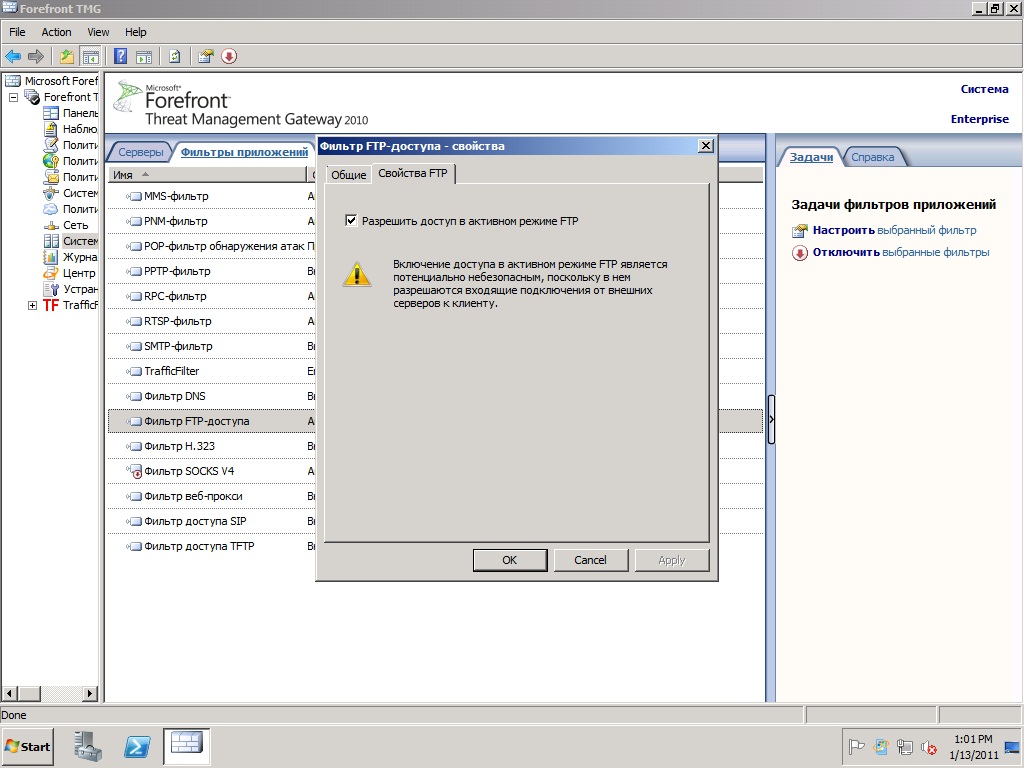Select the PNM-фильтр row
The height and width of the screenshot is (768, 1024).
point(212,221)
